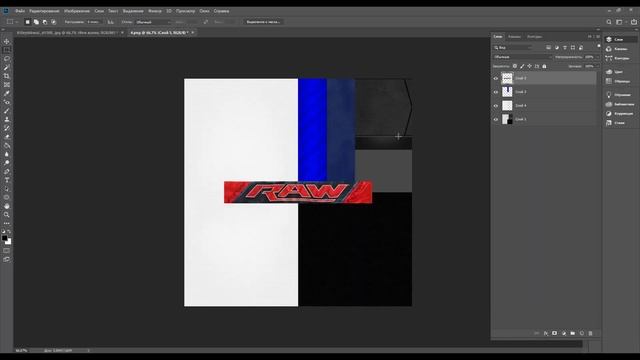Toggle lock all padlock icon
640x360 pixels.
click(544, 66)
